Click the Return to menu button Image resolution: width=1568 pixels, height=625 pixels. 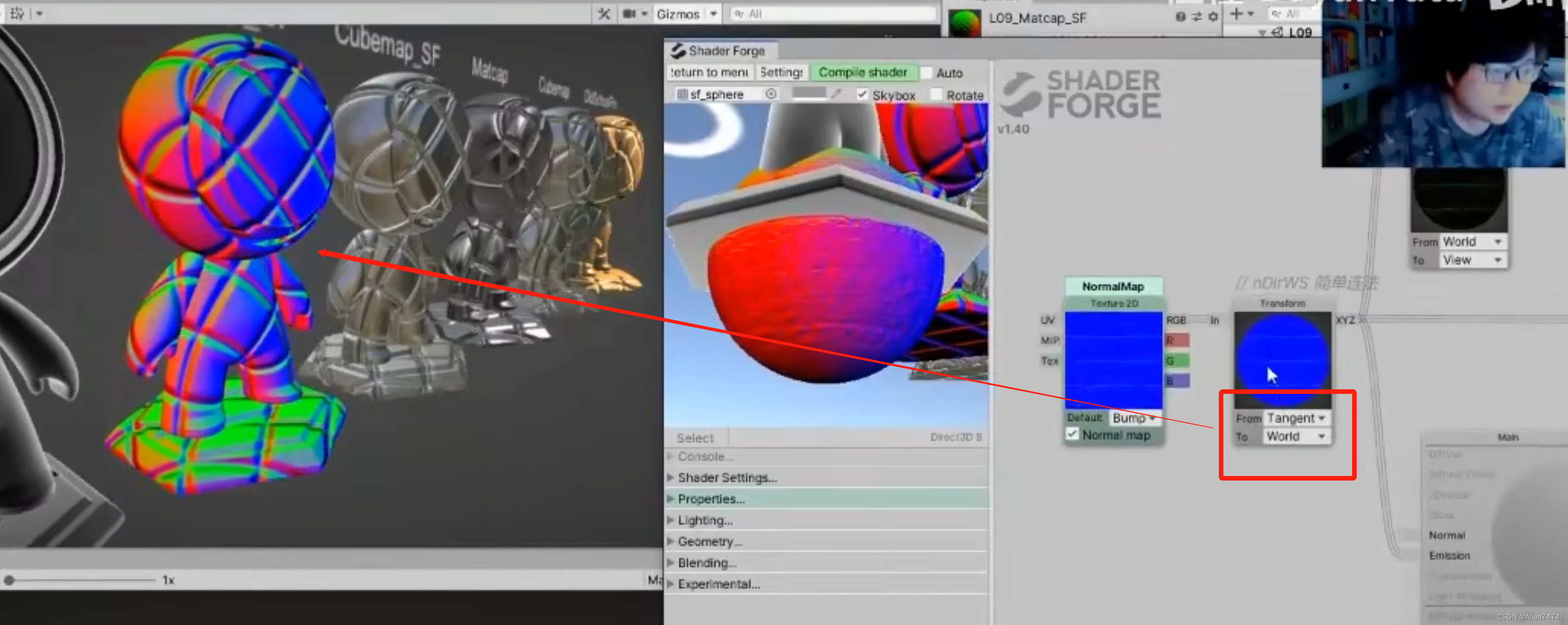coord(710,72)
